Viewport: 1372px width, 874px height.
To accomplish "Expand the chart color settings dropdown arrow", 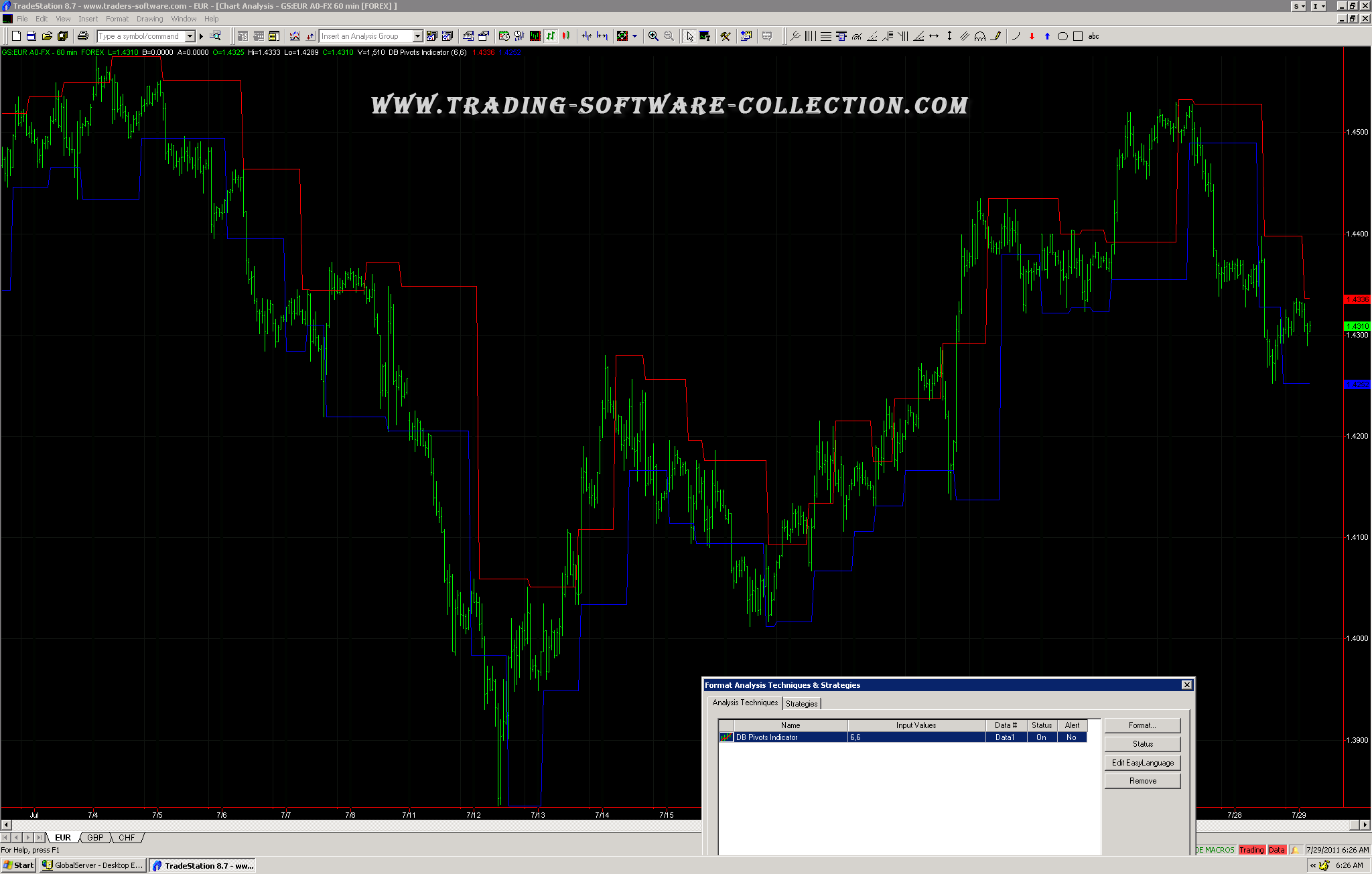I will 634,36.
